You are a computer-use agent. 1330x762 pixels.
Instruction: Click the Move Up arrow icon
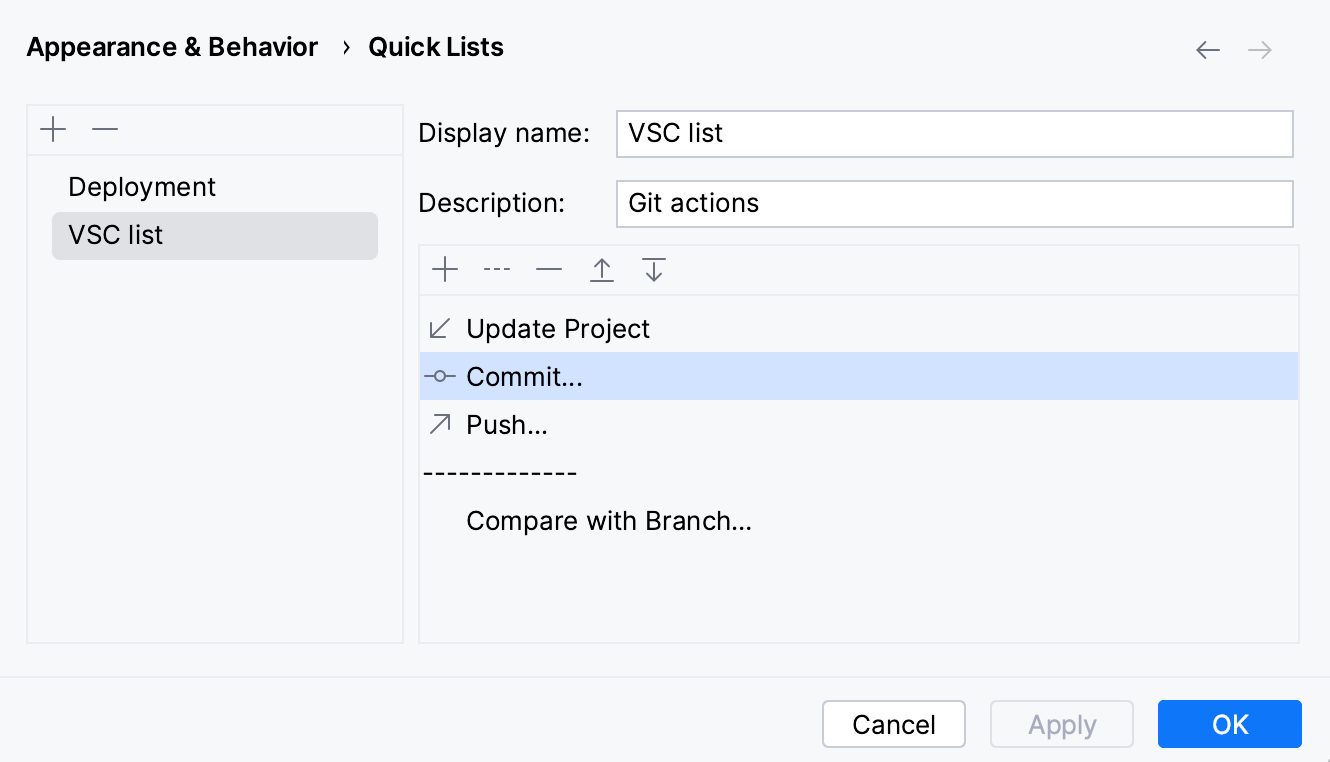[601, 269]
